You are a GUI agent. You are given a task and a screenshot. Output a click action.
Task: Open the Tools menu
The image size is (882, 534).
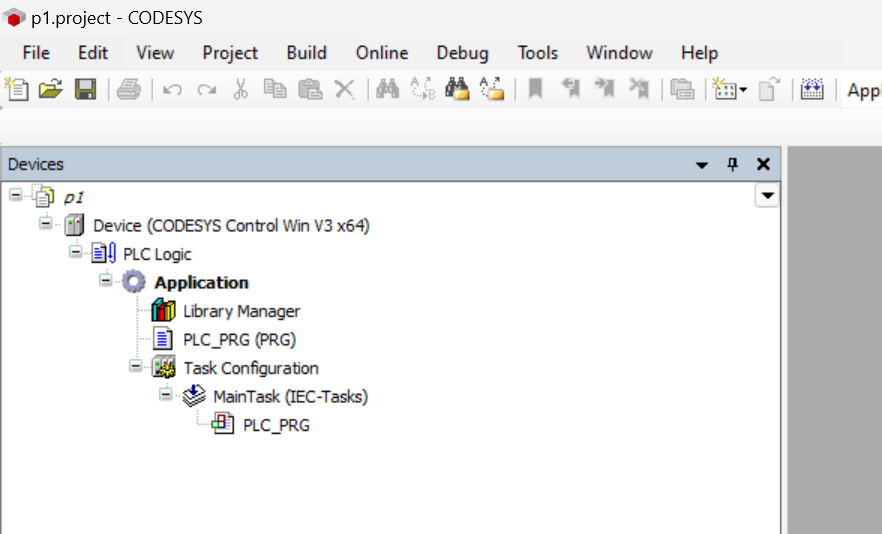(538, 53)
